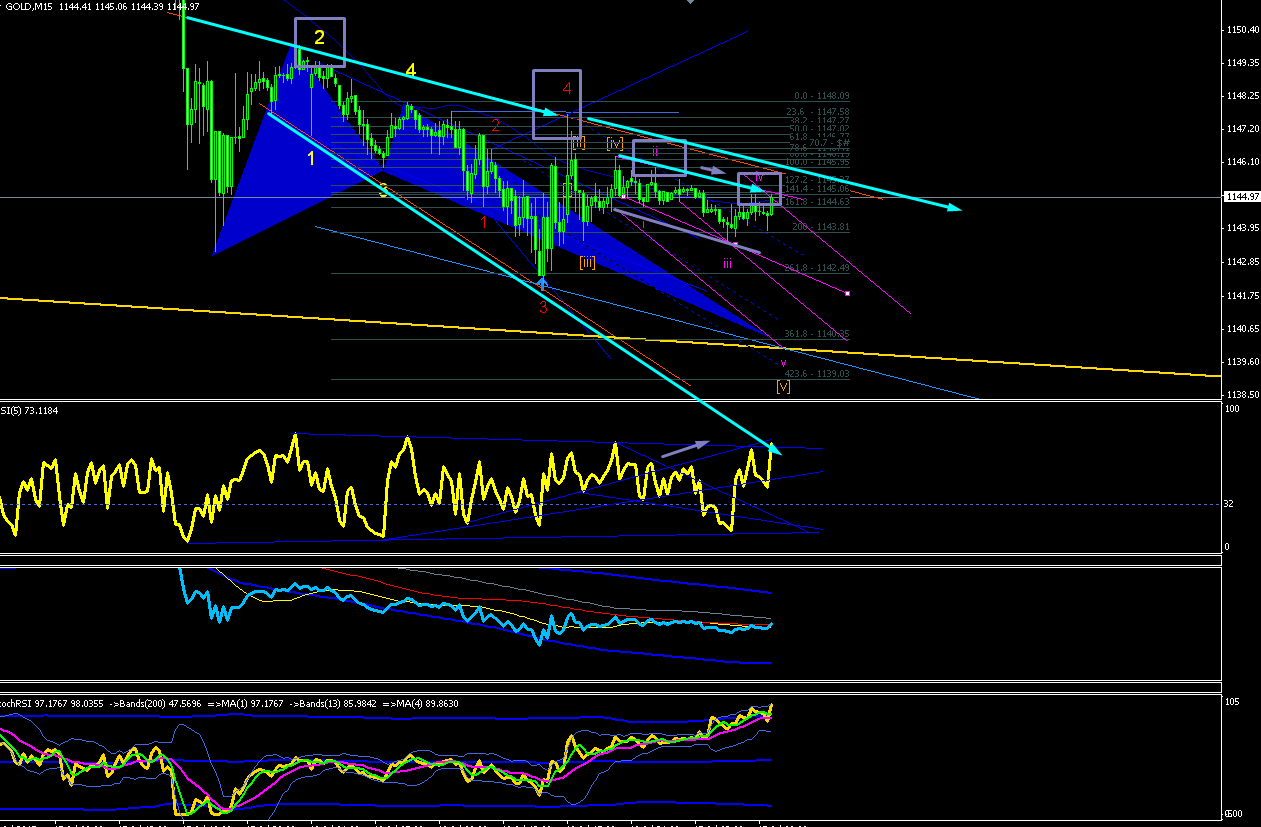Image resolution: width=1261 pixels, height=827 pixels.
Task: Click the red wave label 1
Action: (x=484, y=221)
